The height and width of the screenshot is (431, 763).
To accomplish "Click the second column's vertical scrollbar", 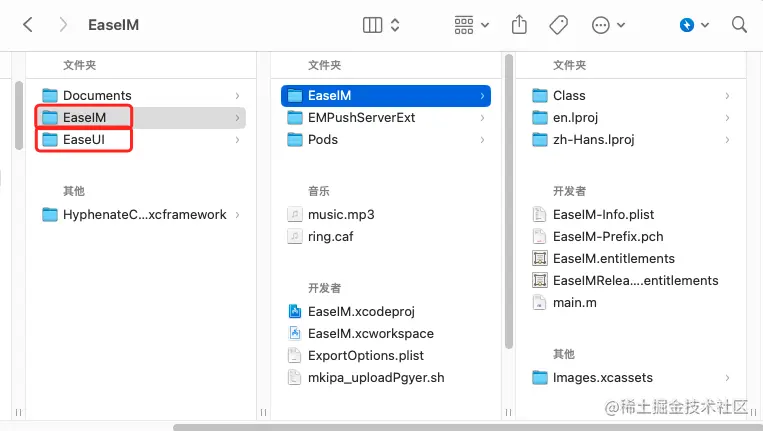I will pyautogui.click(x=509, y=202).
